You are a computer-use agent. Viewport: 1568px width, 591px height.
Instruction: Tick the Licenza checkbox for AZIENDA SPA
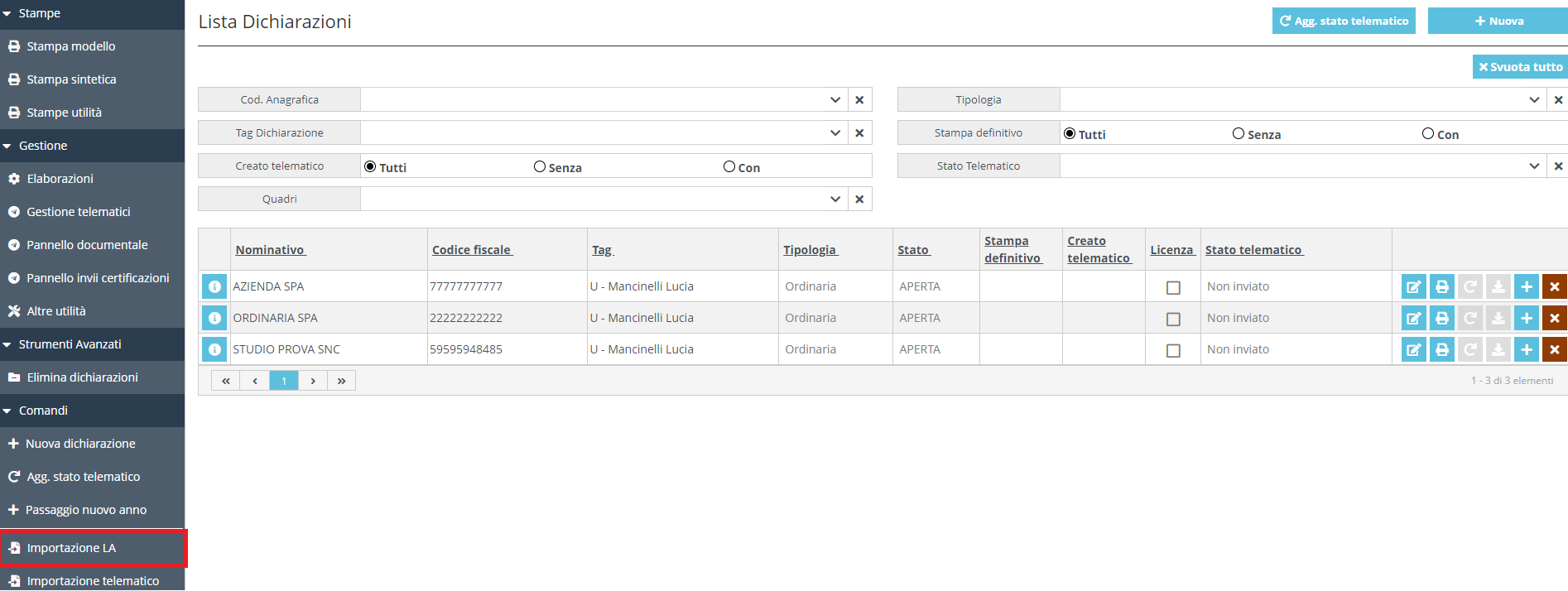(x=1172, y=287)
